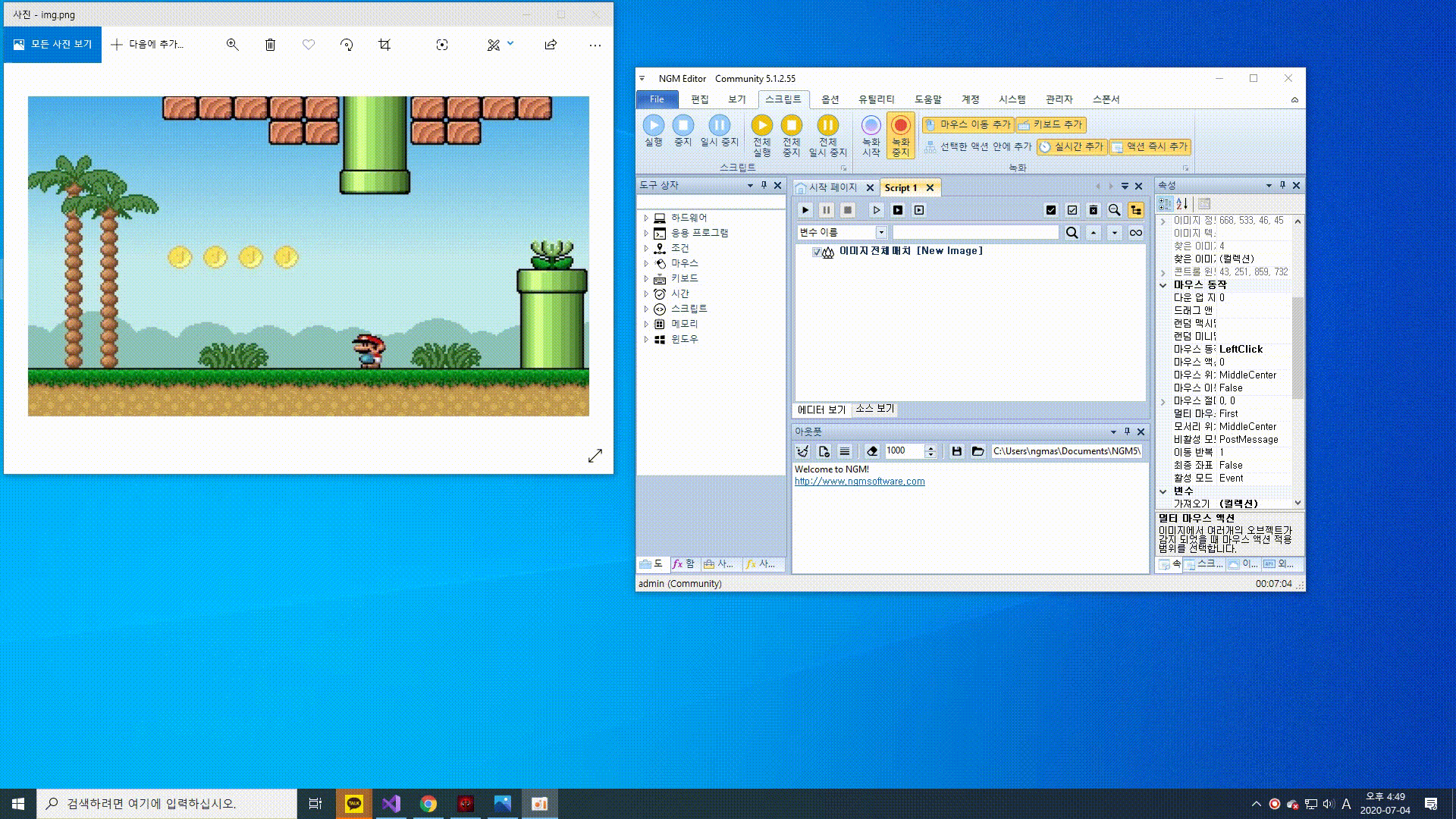Click the output panel open folder icon
Image resolution: width=1456 pixels, height=819 pixels.
point(977,451)
